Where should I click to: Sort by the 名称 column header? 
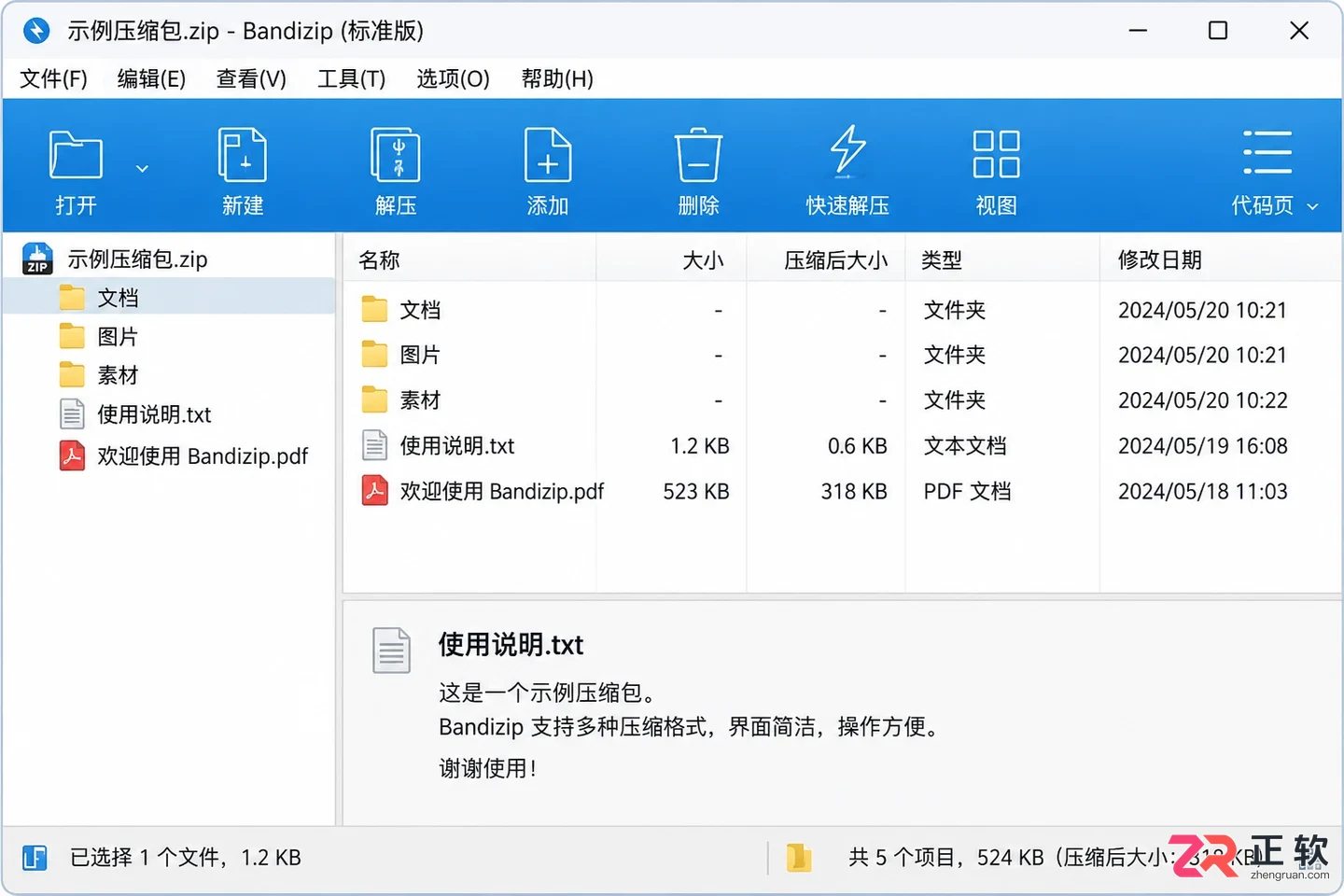point(470,259)
